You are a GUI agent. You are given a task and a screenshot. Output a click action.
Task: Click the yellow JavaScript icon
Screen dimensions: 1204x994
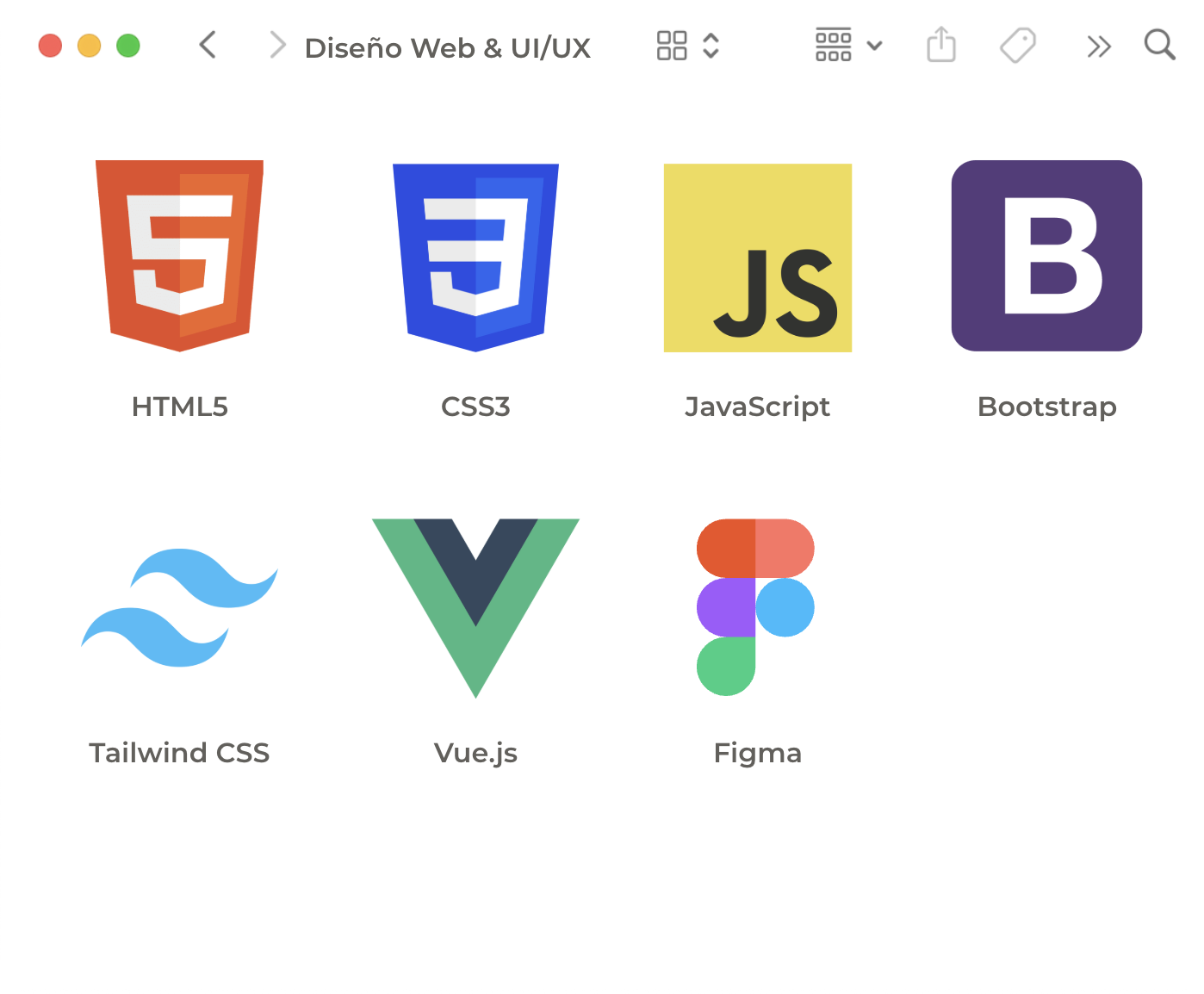(757, 258)
